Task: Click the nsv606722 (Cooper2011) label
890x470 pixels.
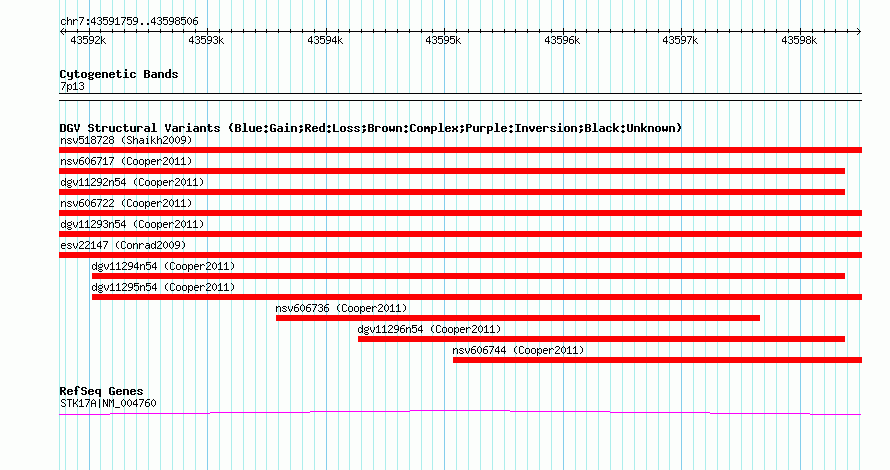Action: [x=126, y=203]
